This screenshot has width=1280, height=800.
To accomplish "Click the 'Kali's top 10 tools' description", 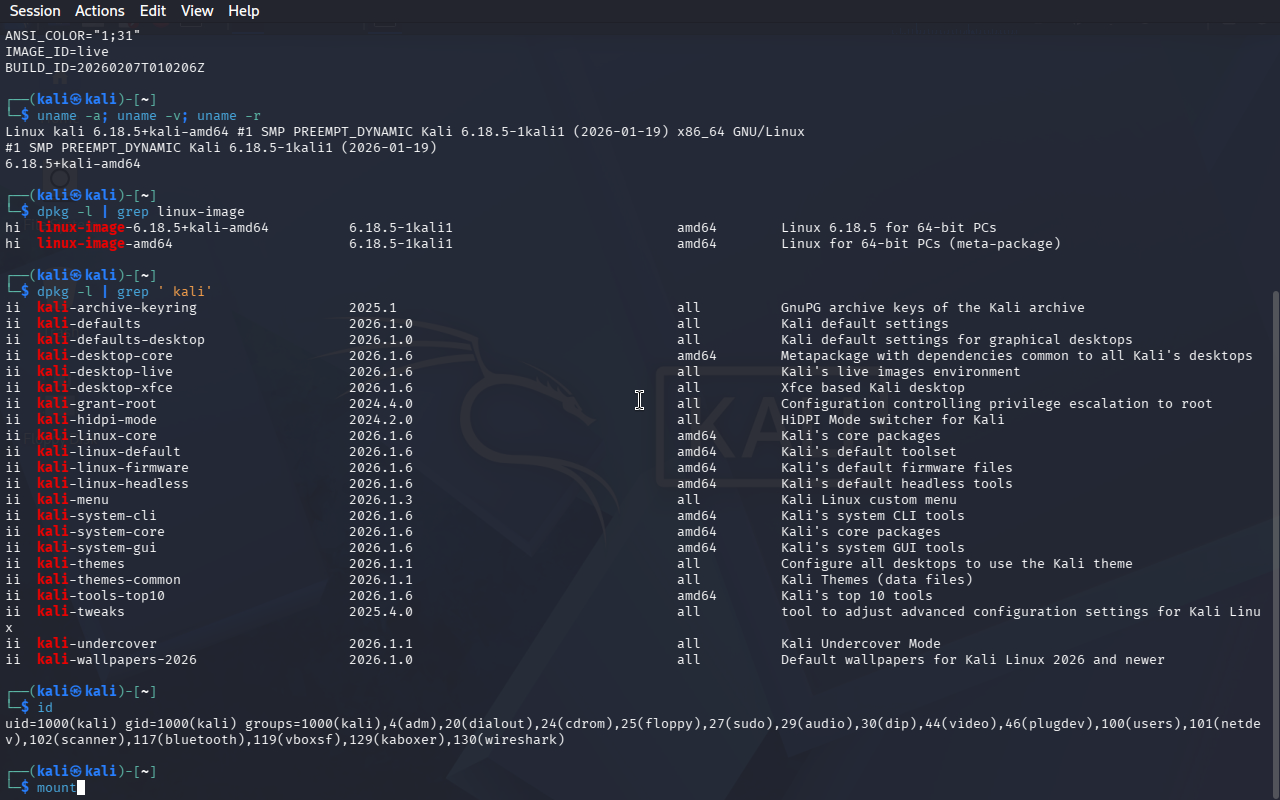I will click(x=856, y=596).
